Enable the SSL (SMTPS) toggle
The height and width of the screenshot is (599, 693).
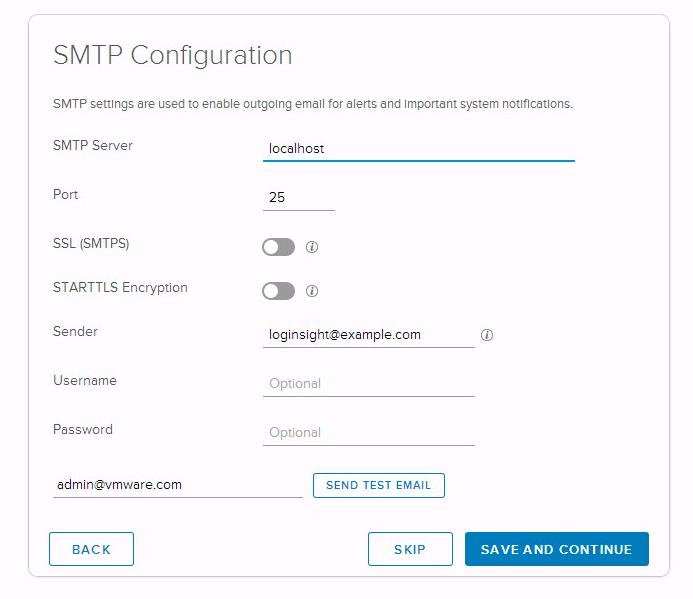[279, 247]
